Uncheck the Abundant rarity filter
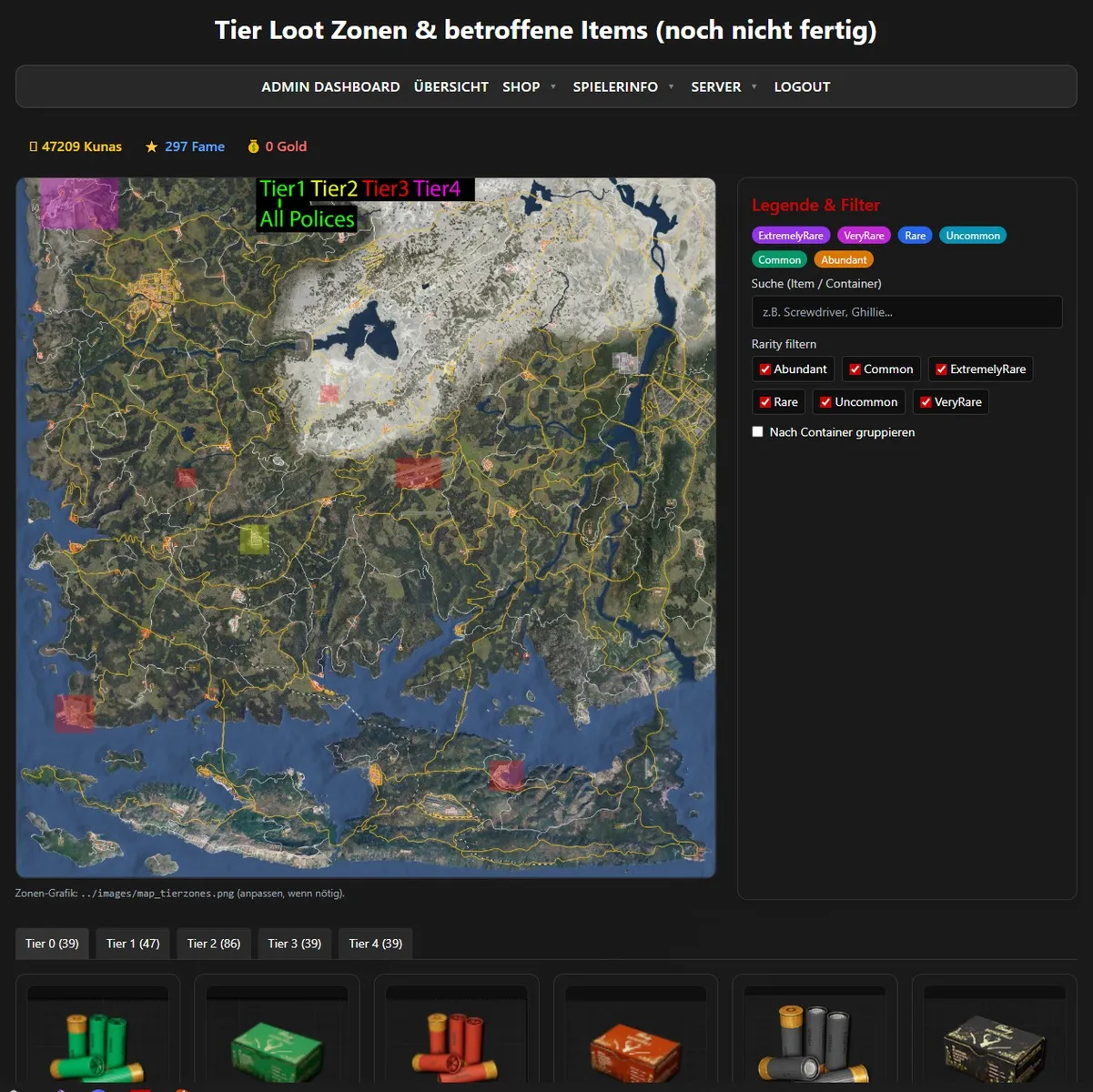 tap(765, 369)
